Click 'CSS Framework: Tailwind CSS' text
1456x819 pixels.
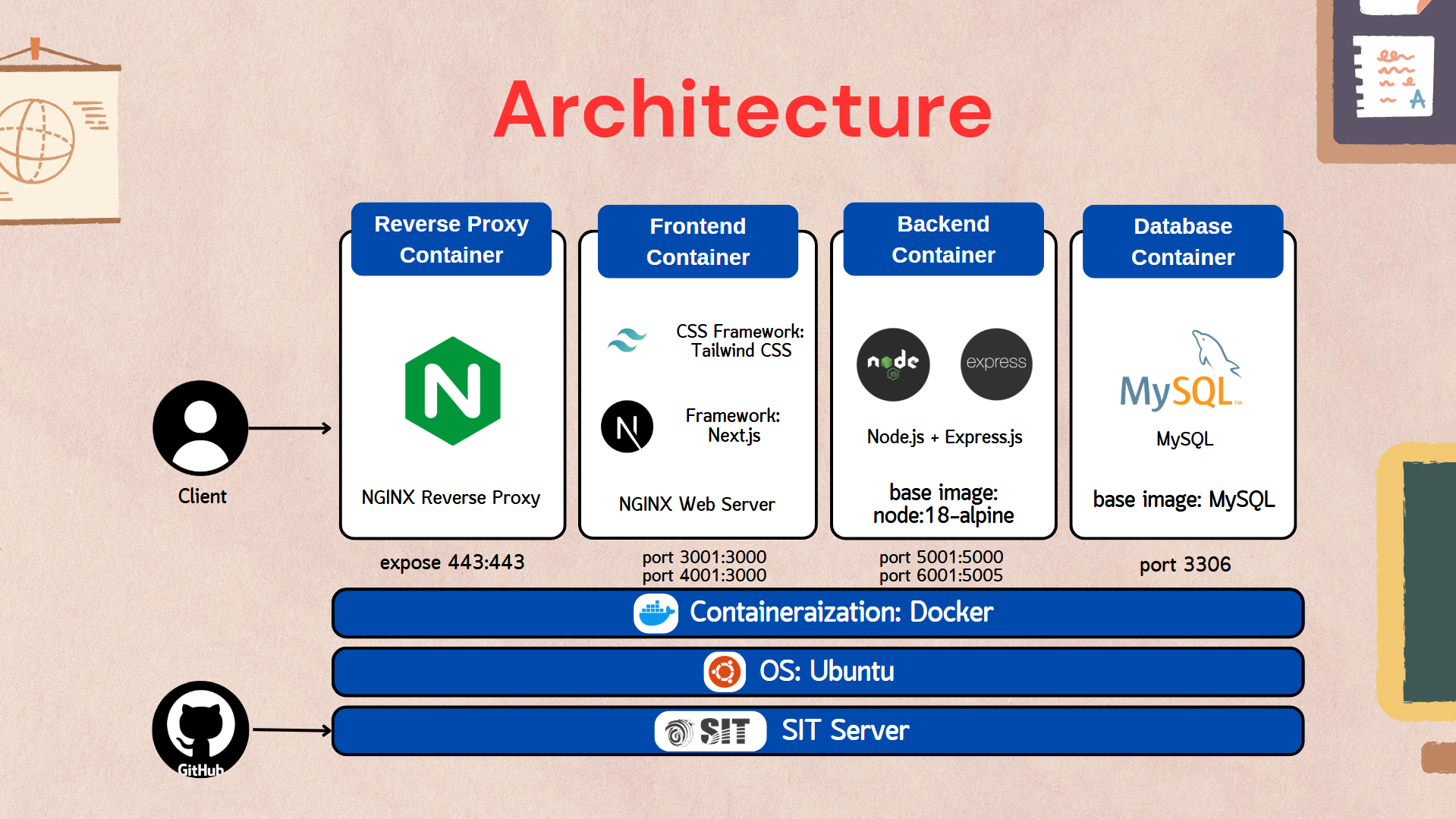pyautogui.click(x=741, y=341)
